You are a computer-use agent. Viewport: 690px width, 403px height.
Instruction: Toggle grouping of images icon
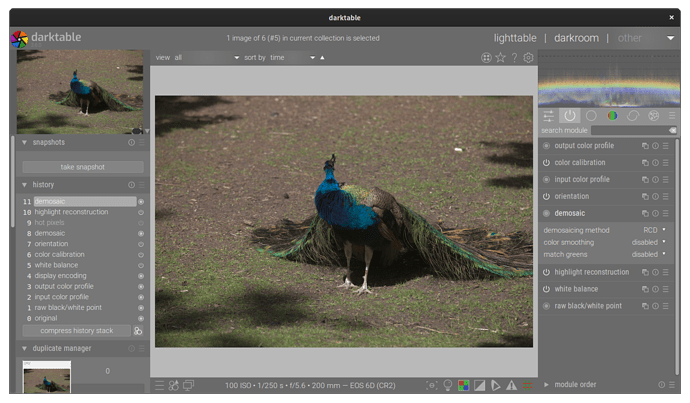point(486,58)
